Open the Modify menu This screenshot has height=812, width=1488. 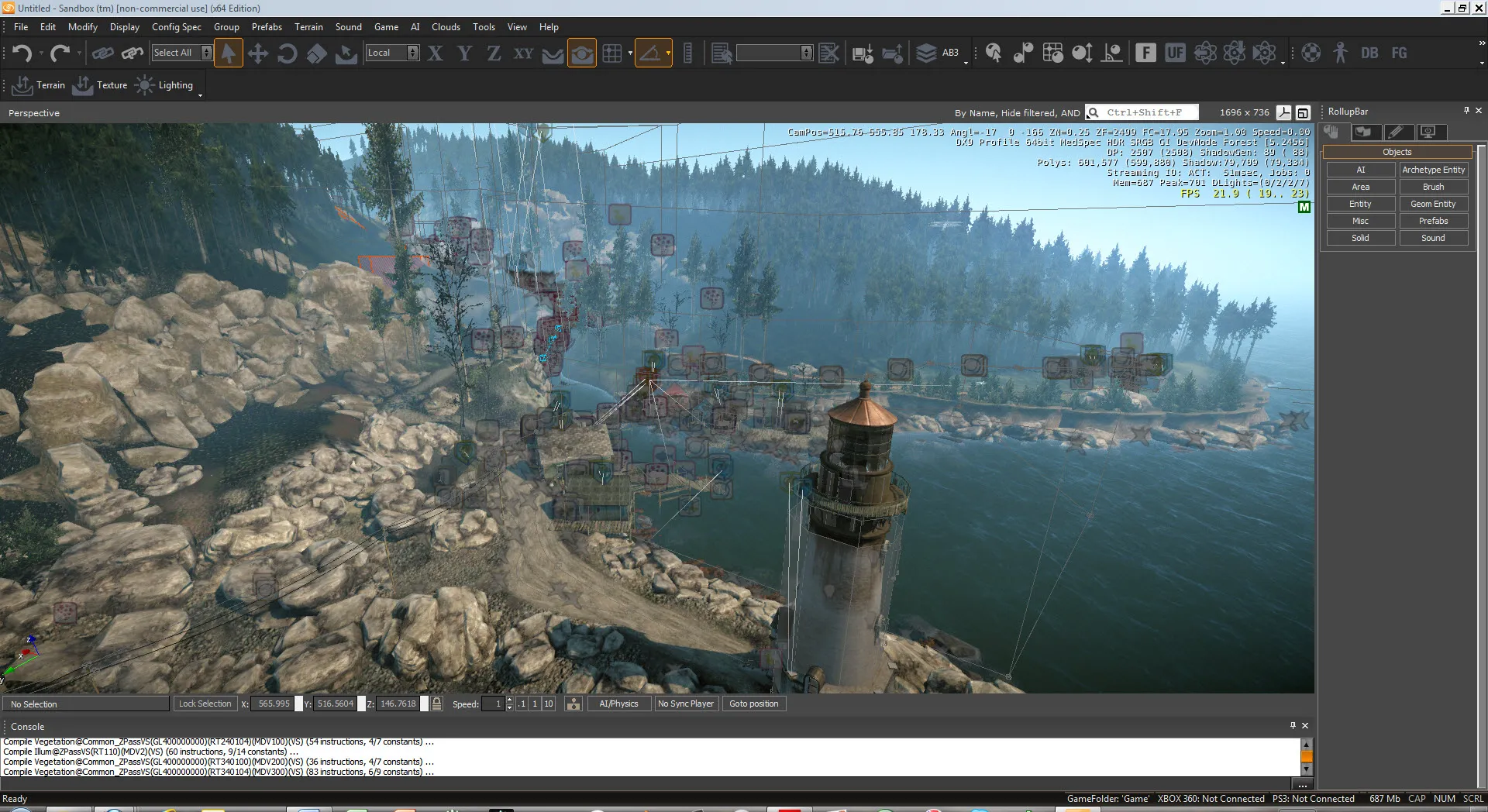pyautogui.click(x=83, y=27)
